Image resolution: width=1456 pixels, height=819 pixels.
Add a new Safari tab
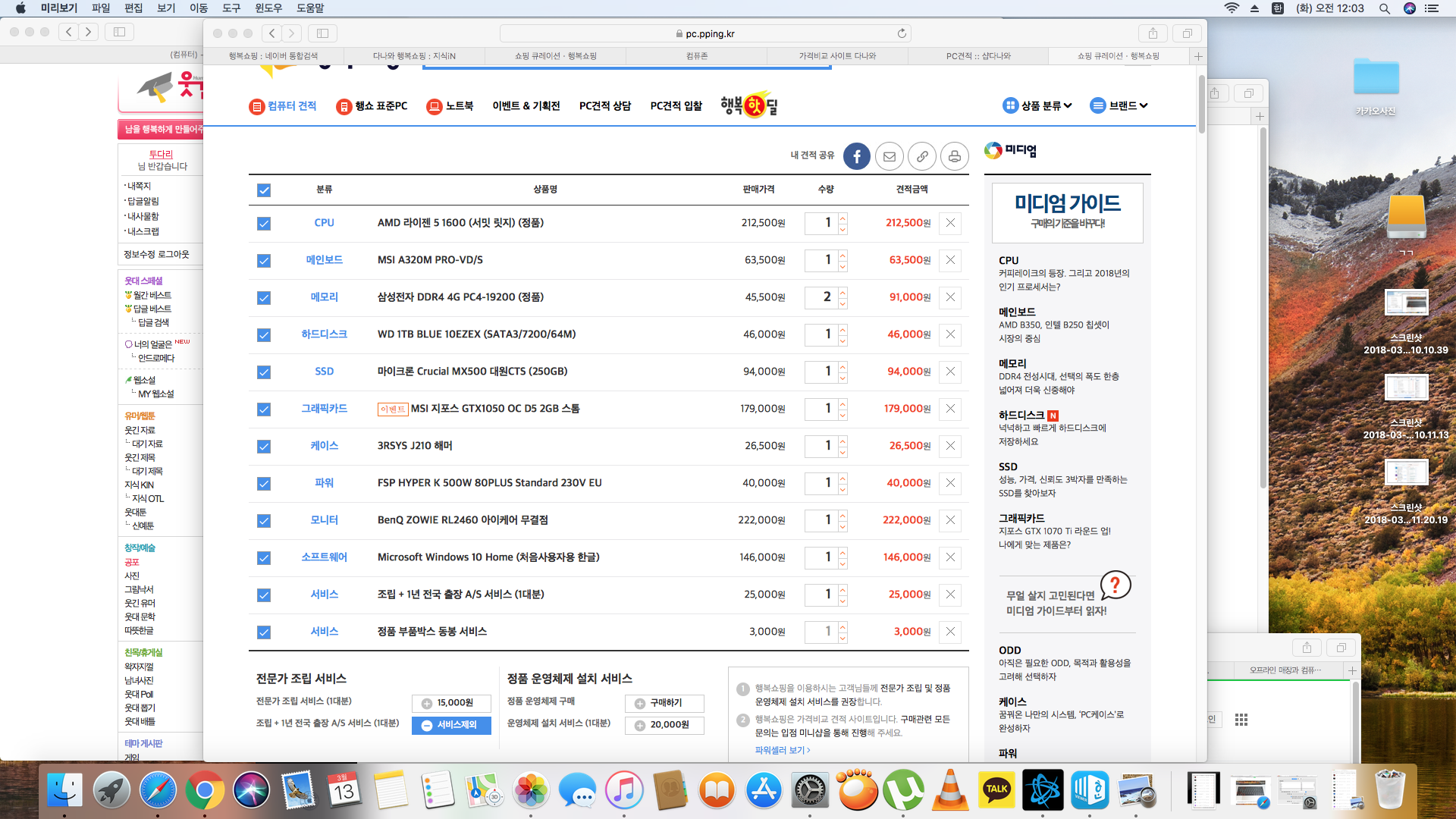tap(1198, 56)
